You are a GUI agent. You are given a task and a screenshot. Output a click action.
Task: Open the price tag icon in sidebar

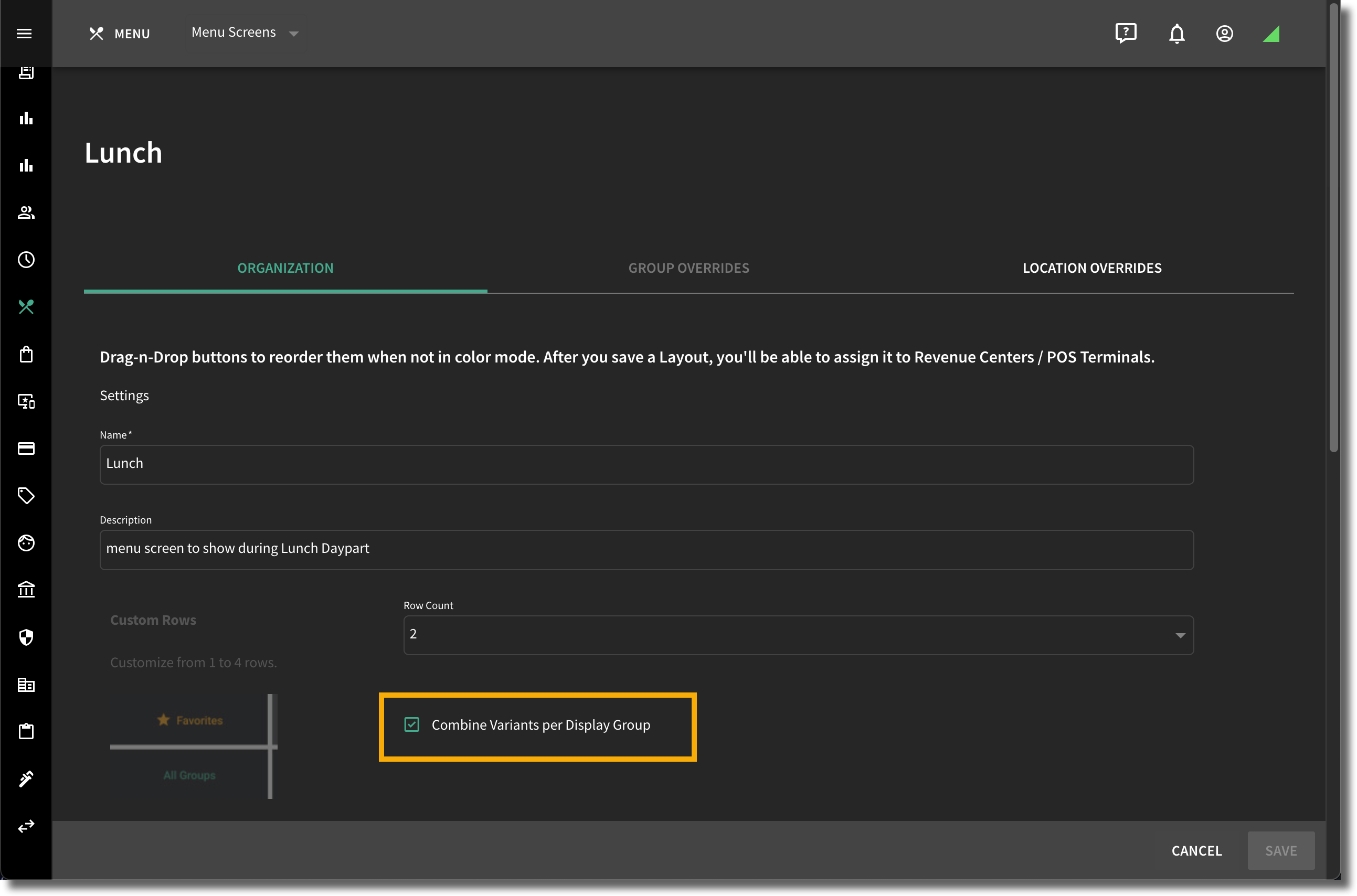point(26,495)
